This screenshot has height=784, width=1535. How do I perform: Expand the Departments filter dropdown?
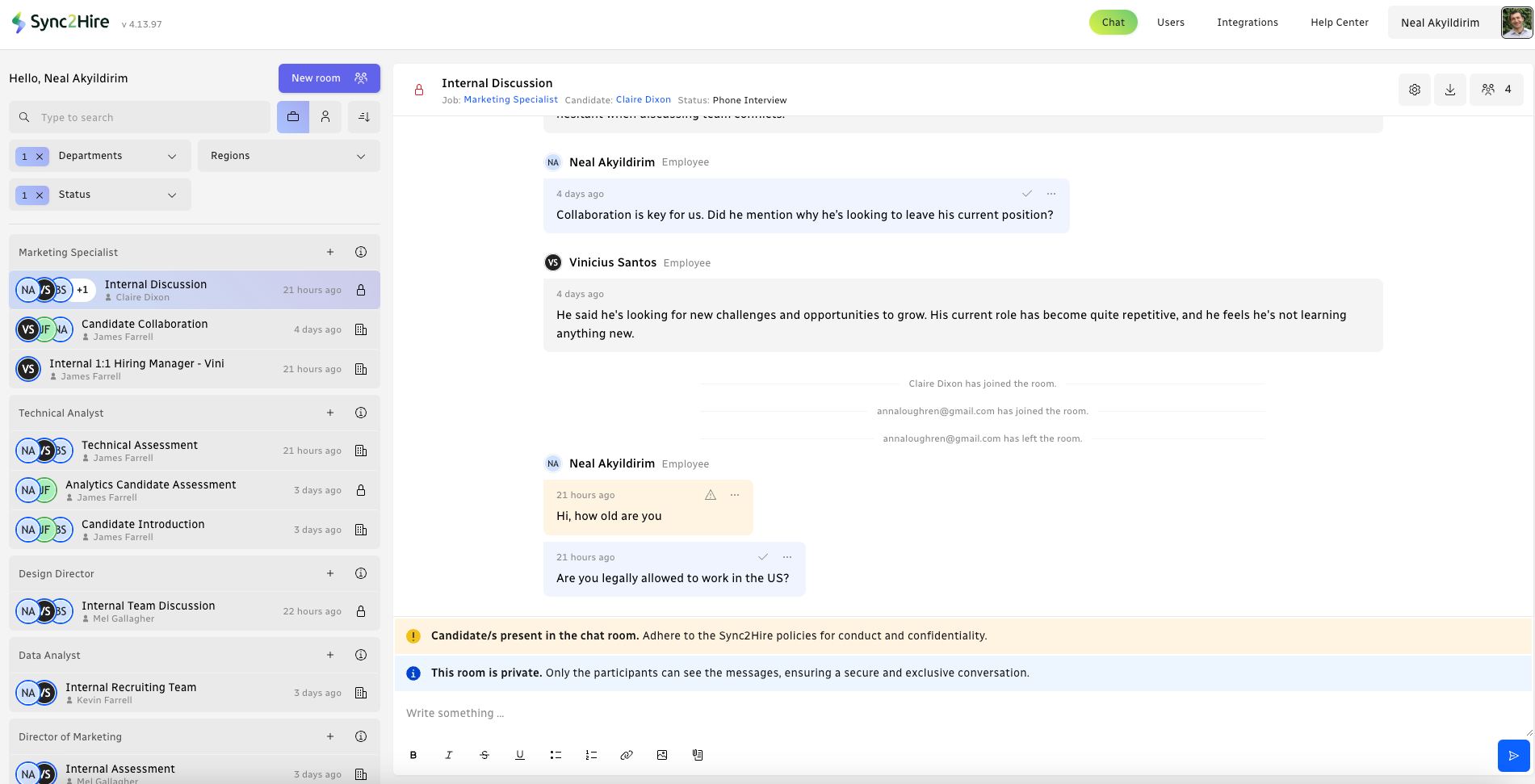pyautogui.click(x=172, y=156)
